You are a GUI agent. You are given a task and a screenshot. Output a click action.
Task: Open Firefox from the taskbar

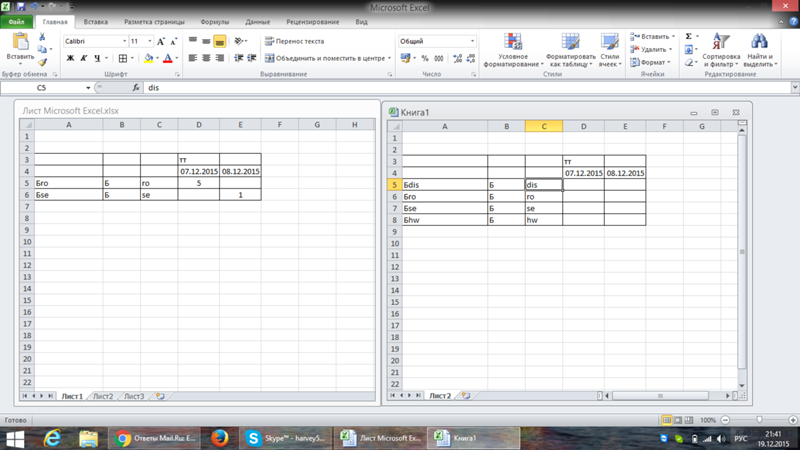[x=219, y=438]
